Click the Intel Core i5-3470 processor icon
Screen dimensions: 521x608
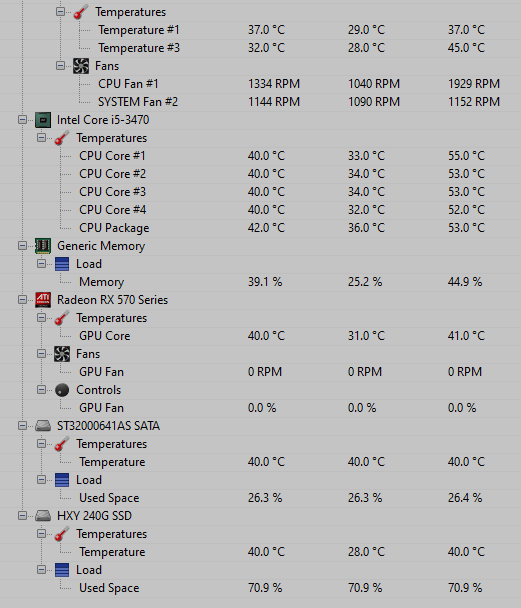click(43, 120)
